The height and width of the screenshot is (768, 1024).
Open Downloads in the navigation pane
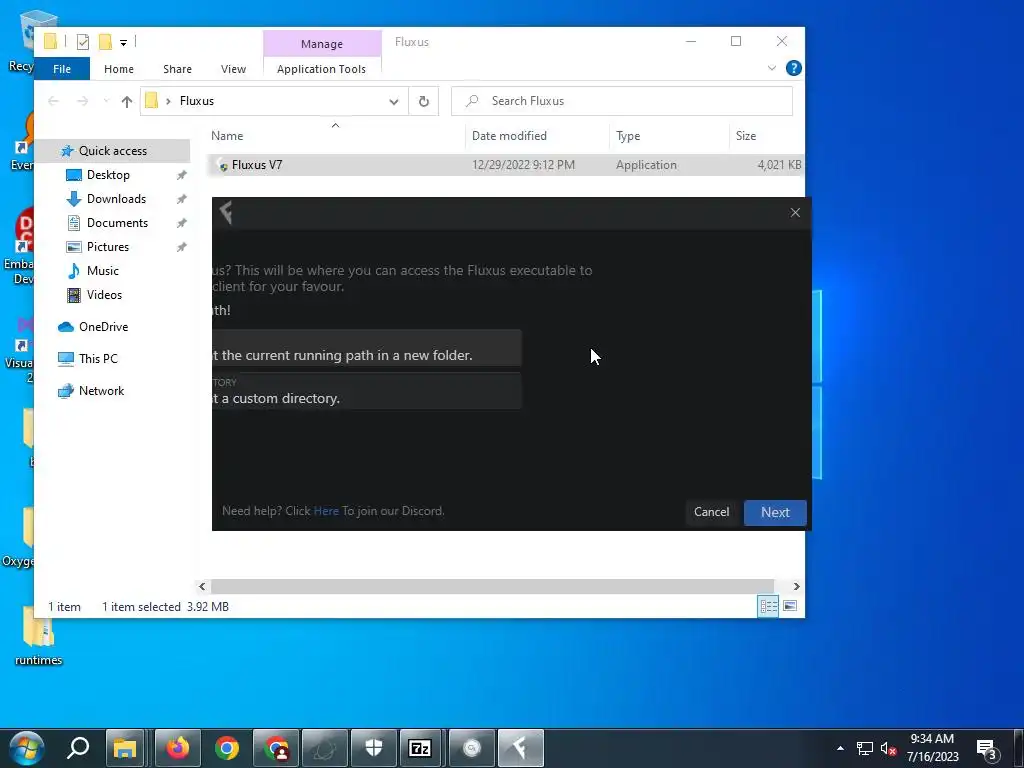pos(116,199)
